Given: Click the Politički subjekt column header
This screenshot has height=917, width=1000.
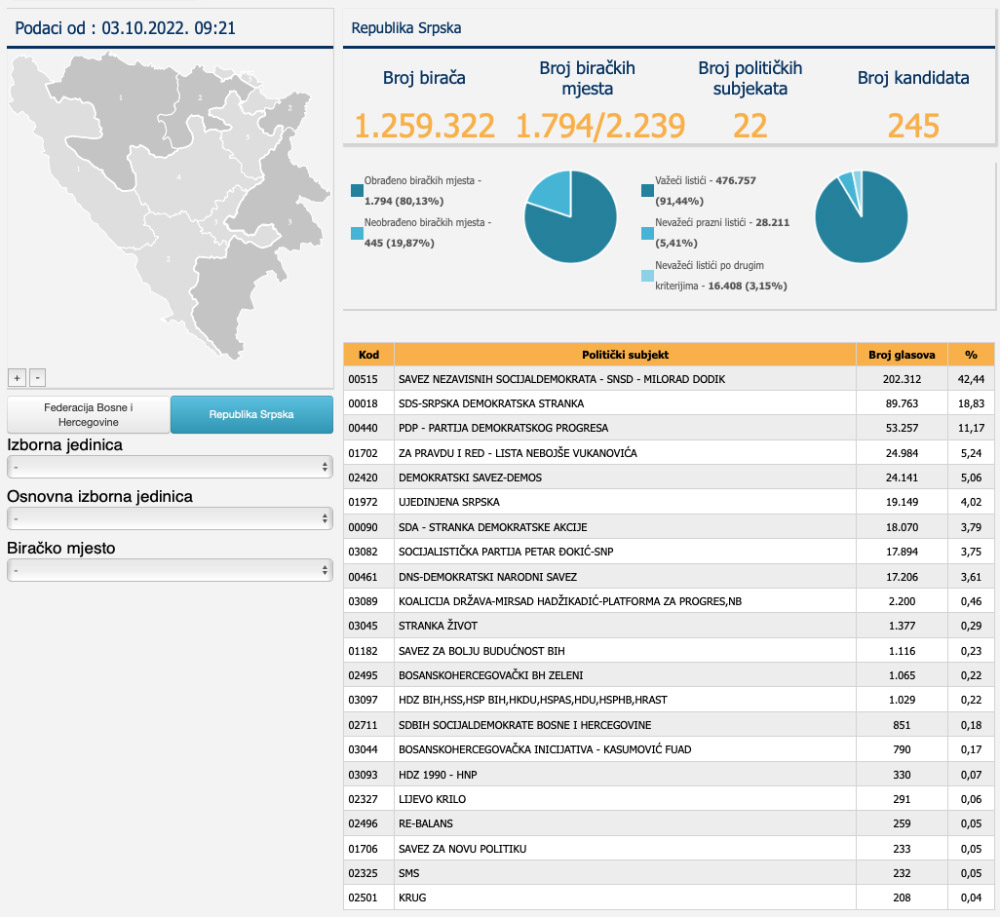Looking at the screenshot, I should 625,354.
